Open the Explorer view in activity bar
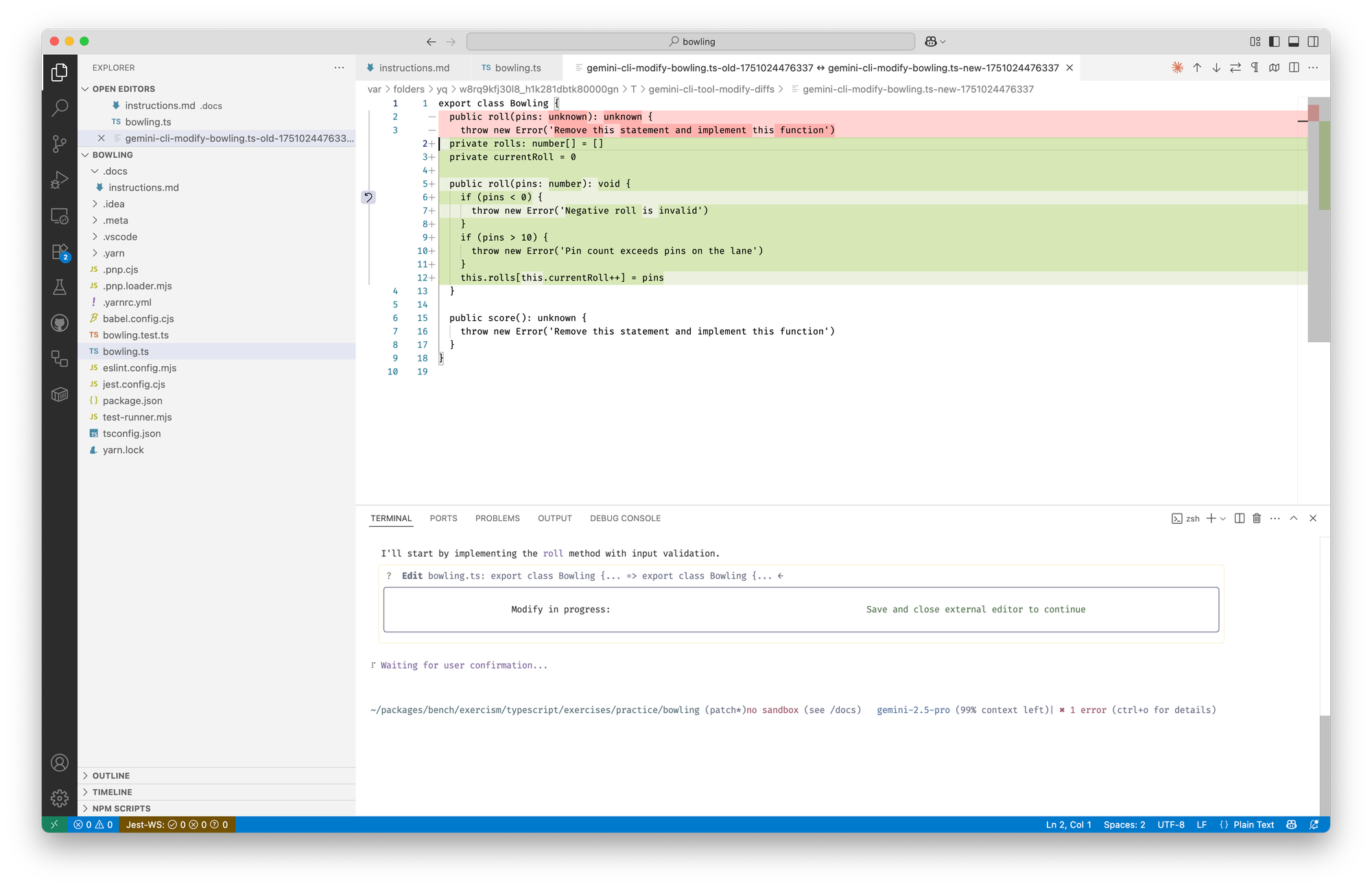 coord(60,72)
